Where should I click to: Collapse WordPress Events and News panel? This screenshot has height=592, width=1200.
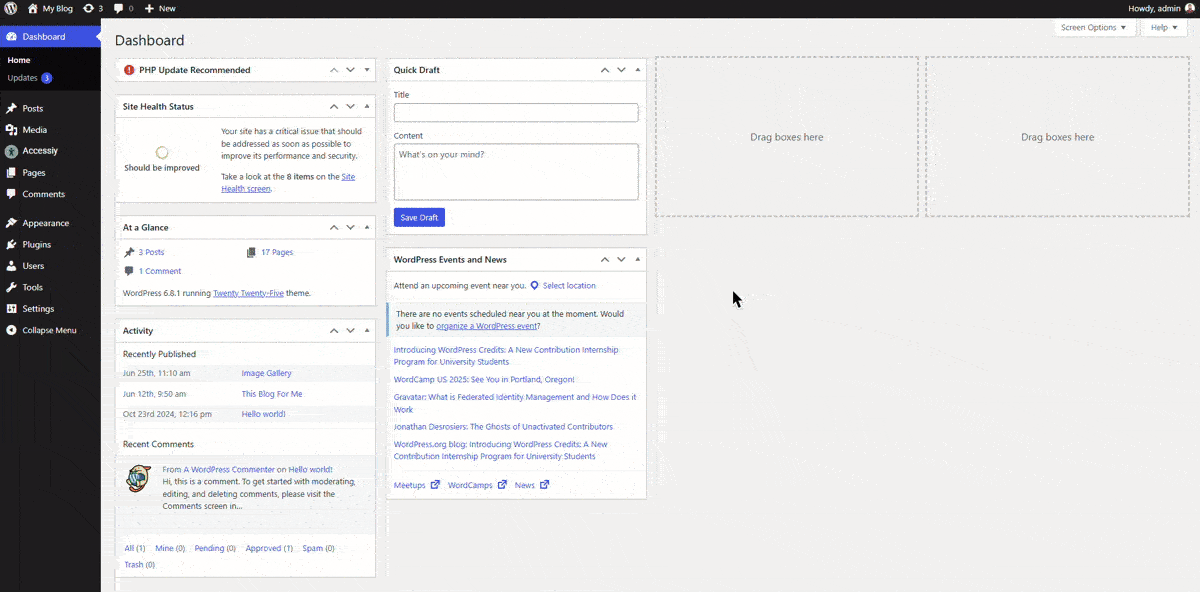638,259
